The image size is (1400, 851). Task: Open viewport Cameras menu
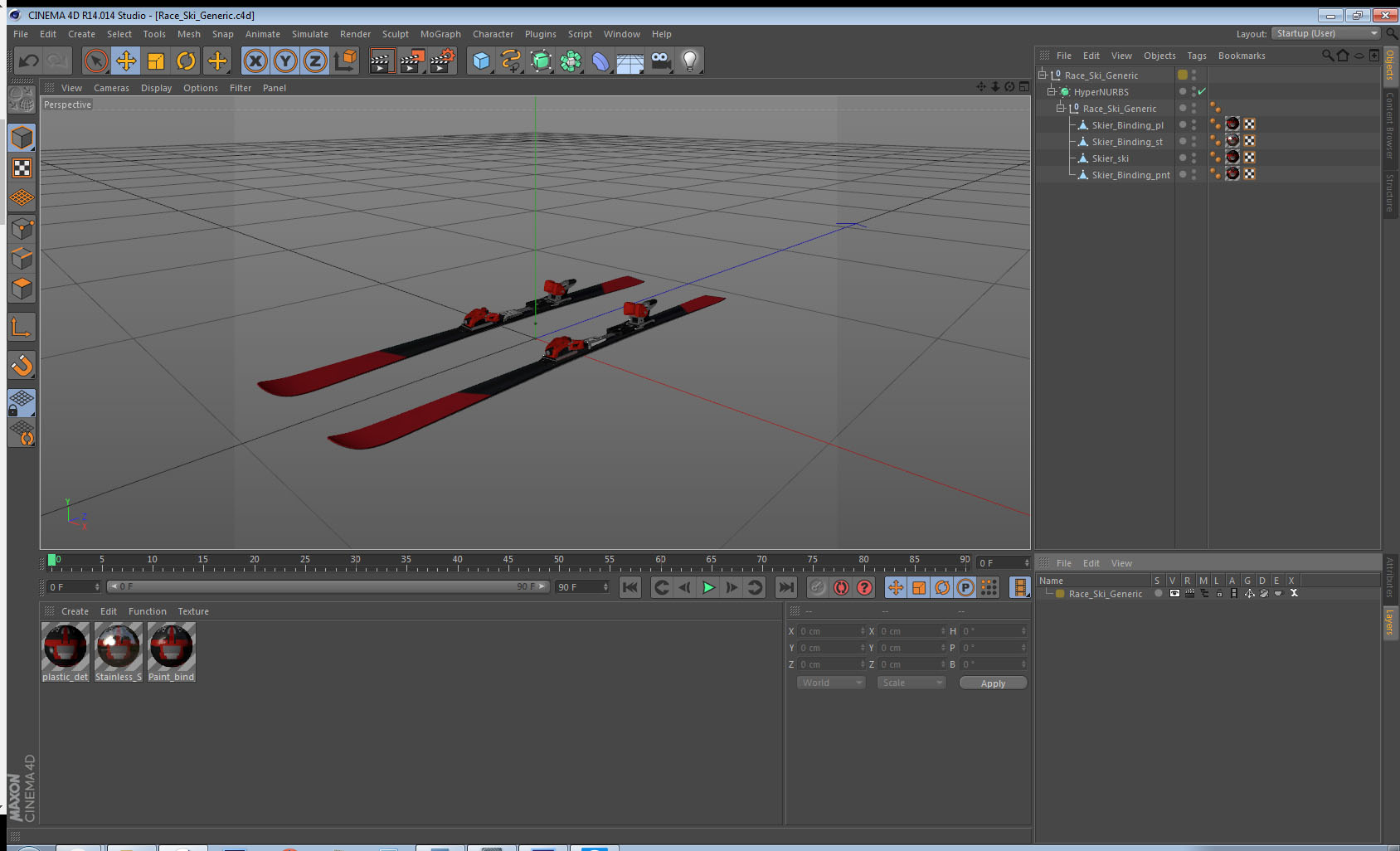click(x=111, y=88)
